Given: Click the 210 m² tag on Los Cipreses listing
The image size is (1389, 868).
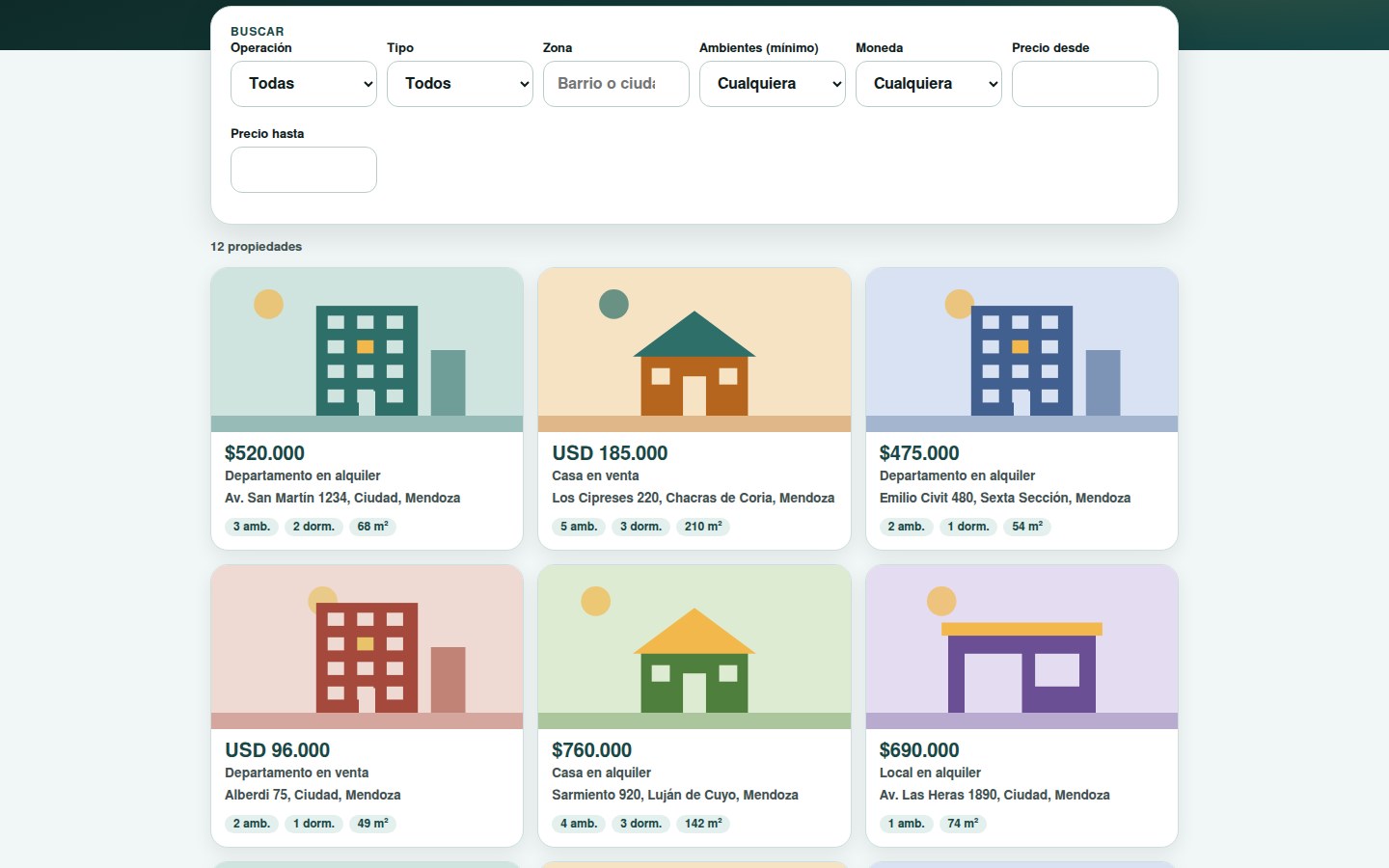Looking at the screenshot, I should (703, 527).
